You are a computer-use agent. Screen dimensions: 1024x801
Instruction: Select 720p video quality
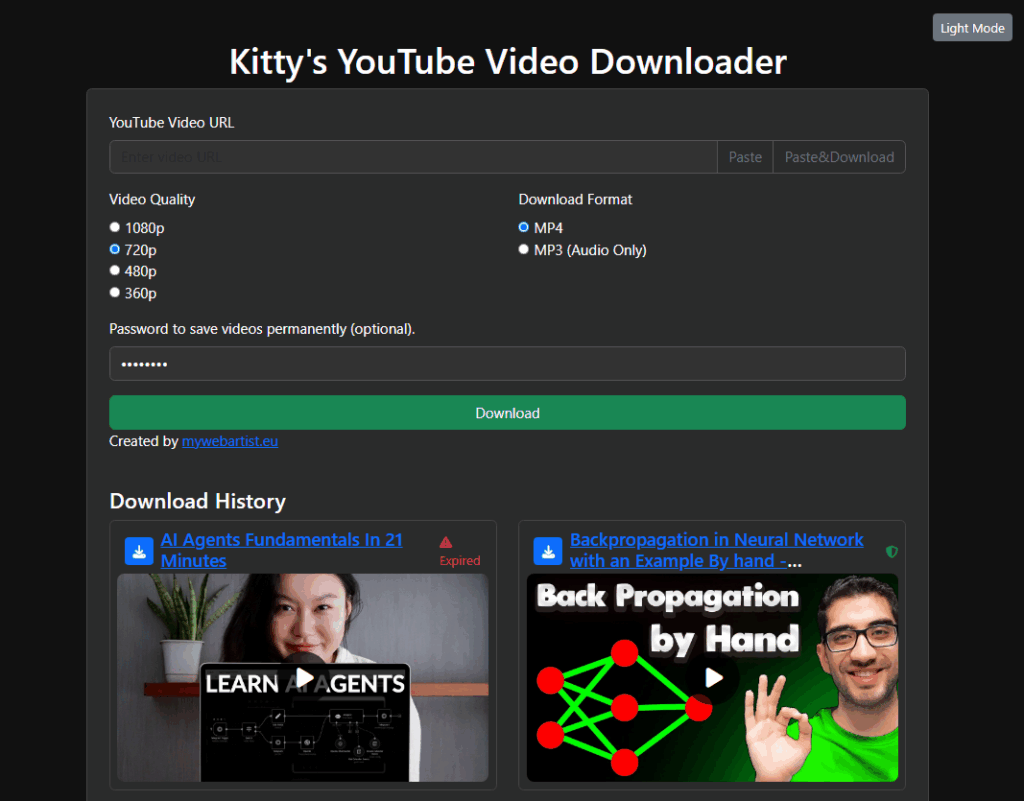115,250
